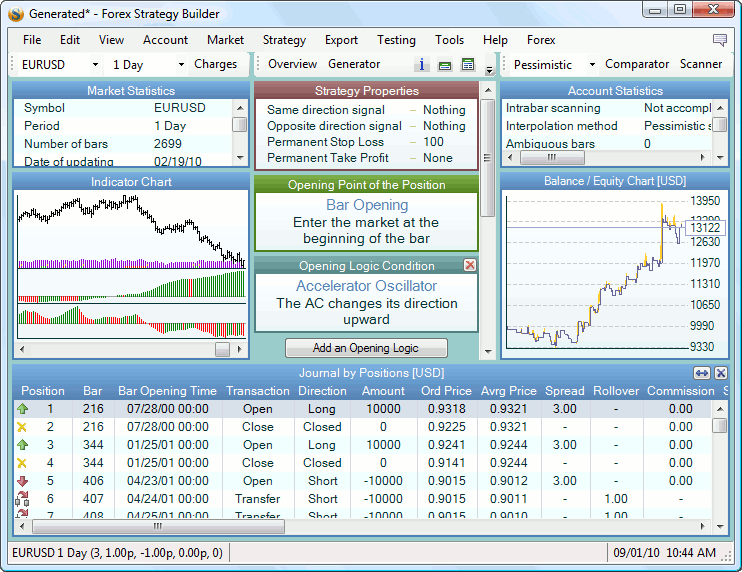This screenshot has width=742, height=572.
Task: Open the Pessimistic interpolation dropdown
Action: click(591, 65)
